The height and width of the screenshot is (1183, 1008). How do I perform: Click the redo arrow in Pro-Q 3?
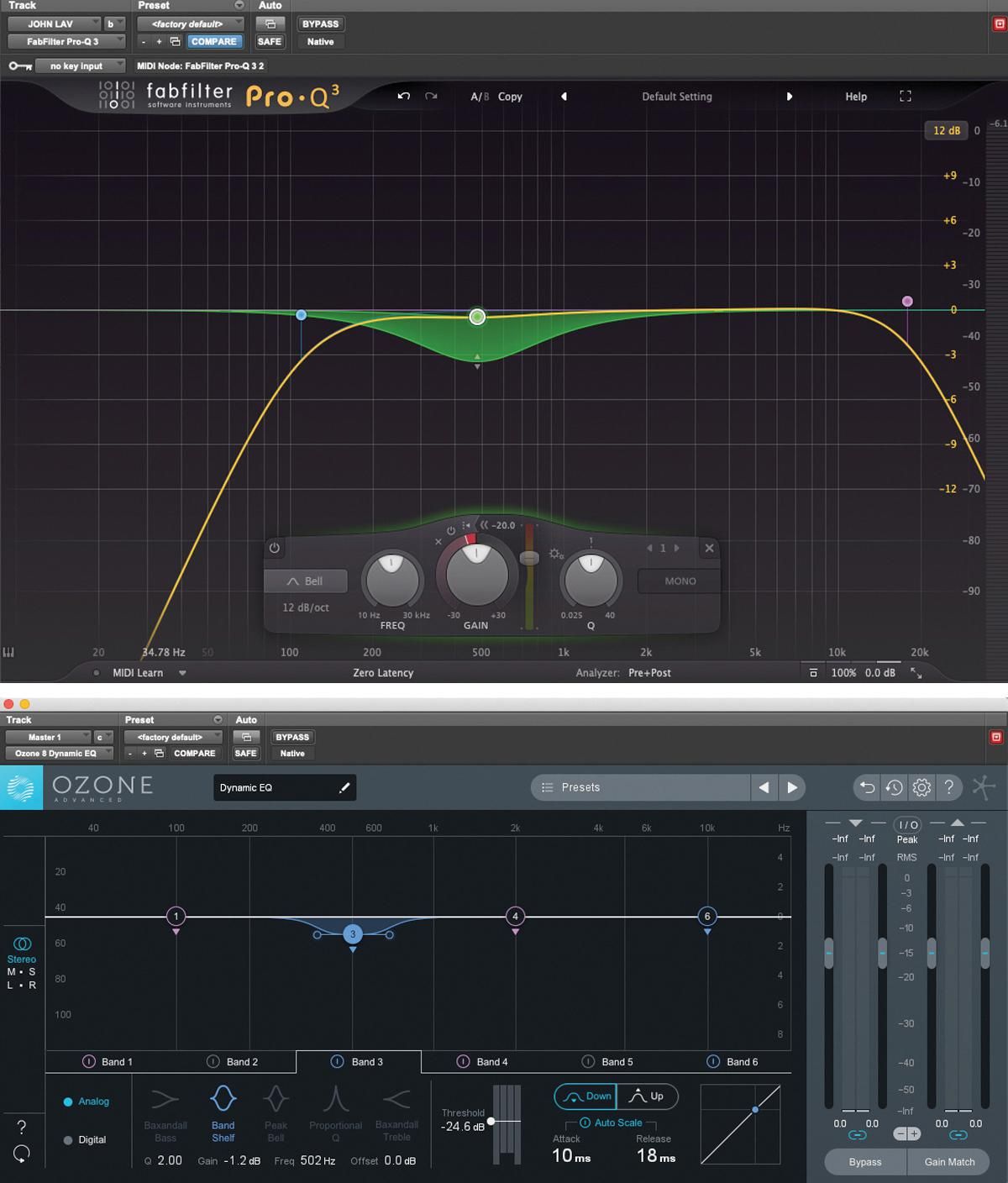point(431,97)
